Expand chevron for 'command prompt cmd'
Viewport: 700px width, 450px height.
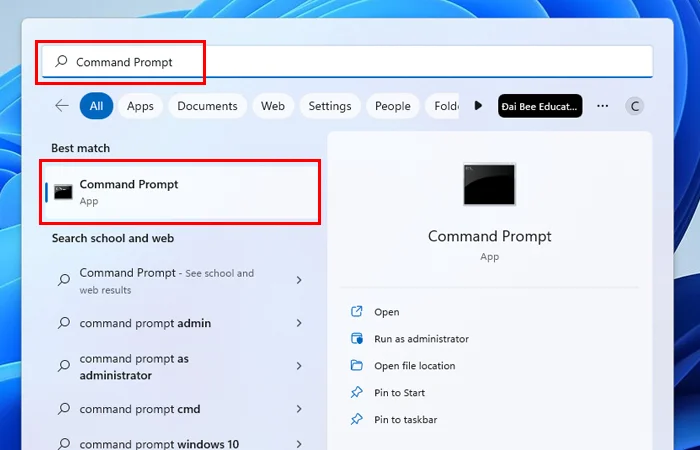tap(299, 409)
